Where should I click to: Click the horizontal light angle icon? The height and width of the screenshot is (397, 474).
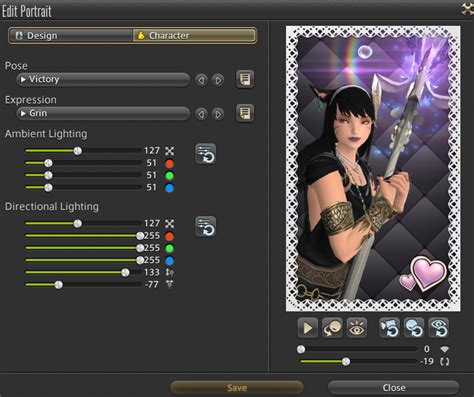pyautogui.click(x=170, y=284)
